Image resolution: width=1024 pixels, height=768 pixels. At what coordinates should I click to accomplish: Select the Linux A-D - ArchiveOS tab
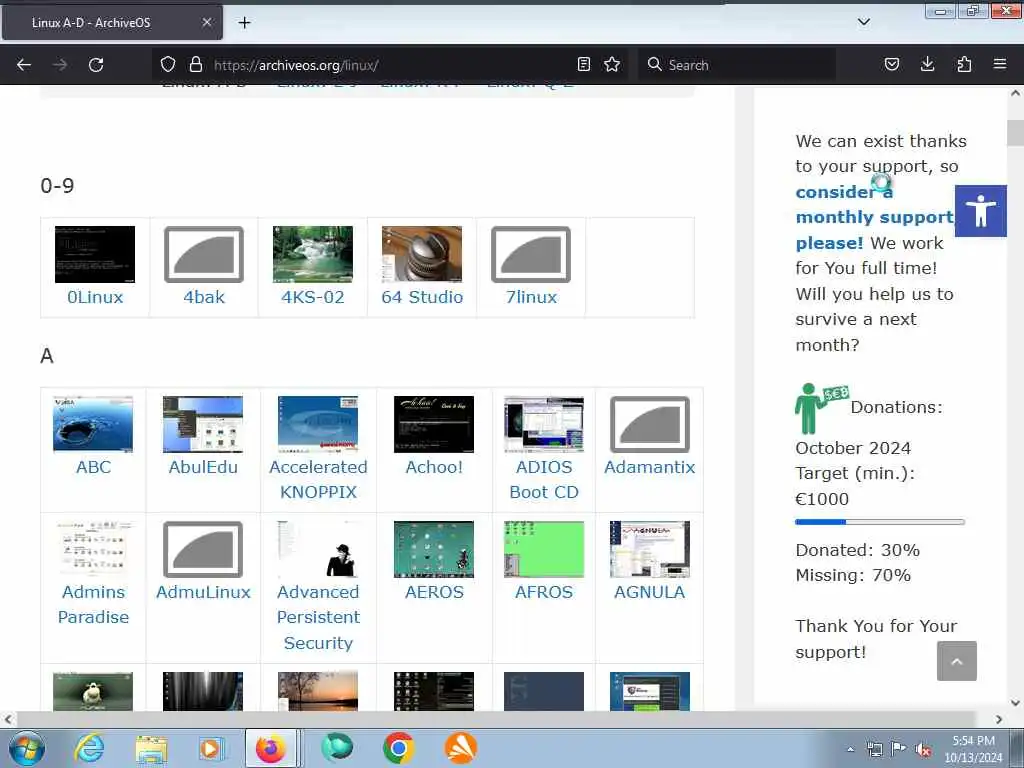112,22
